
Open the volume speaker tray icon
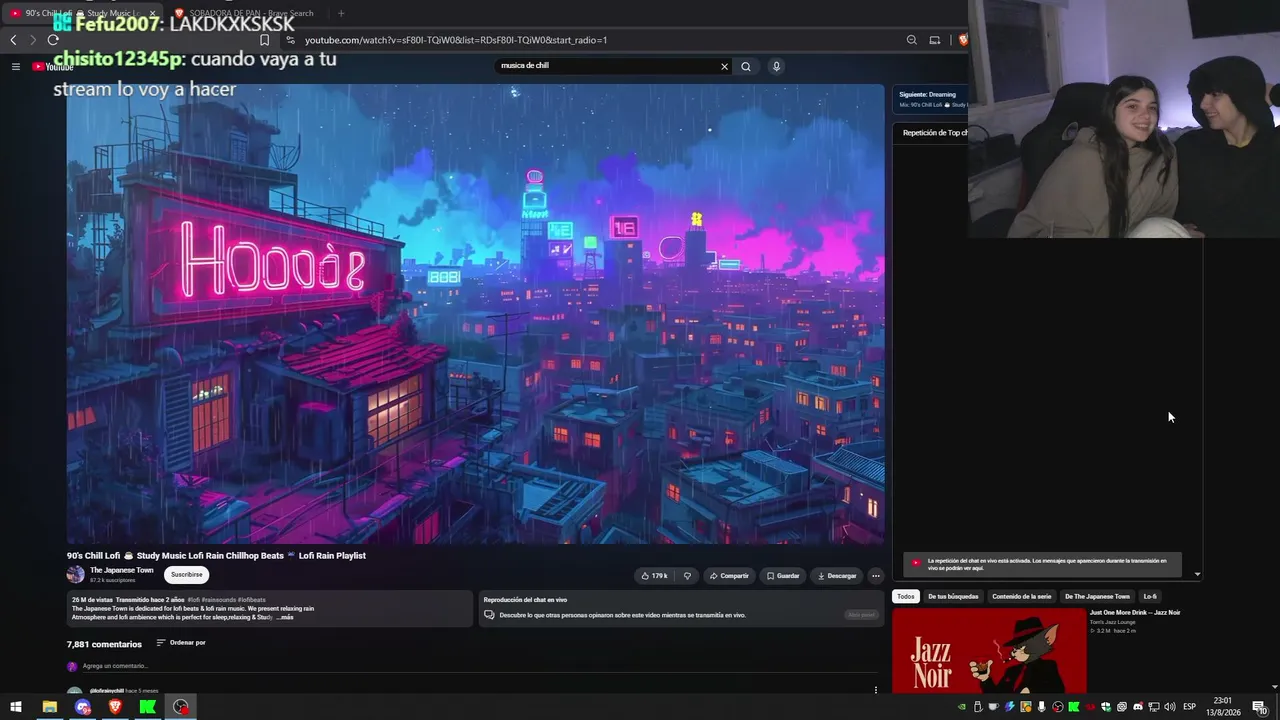point(1169,707)
